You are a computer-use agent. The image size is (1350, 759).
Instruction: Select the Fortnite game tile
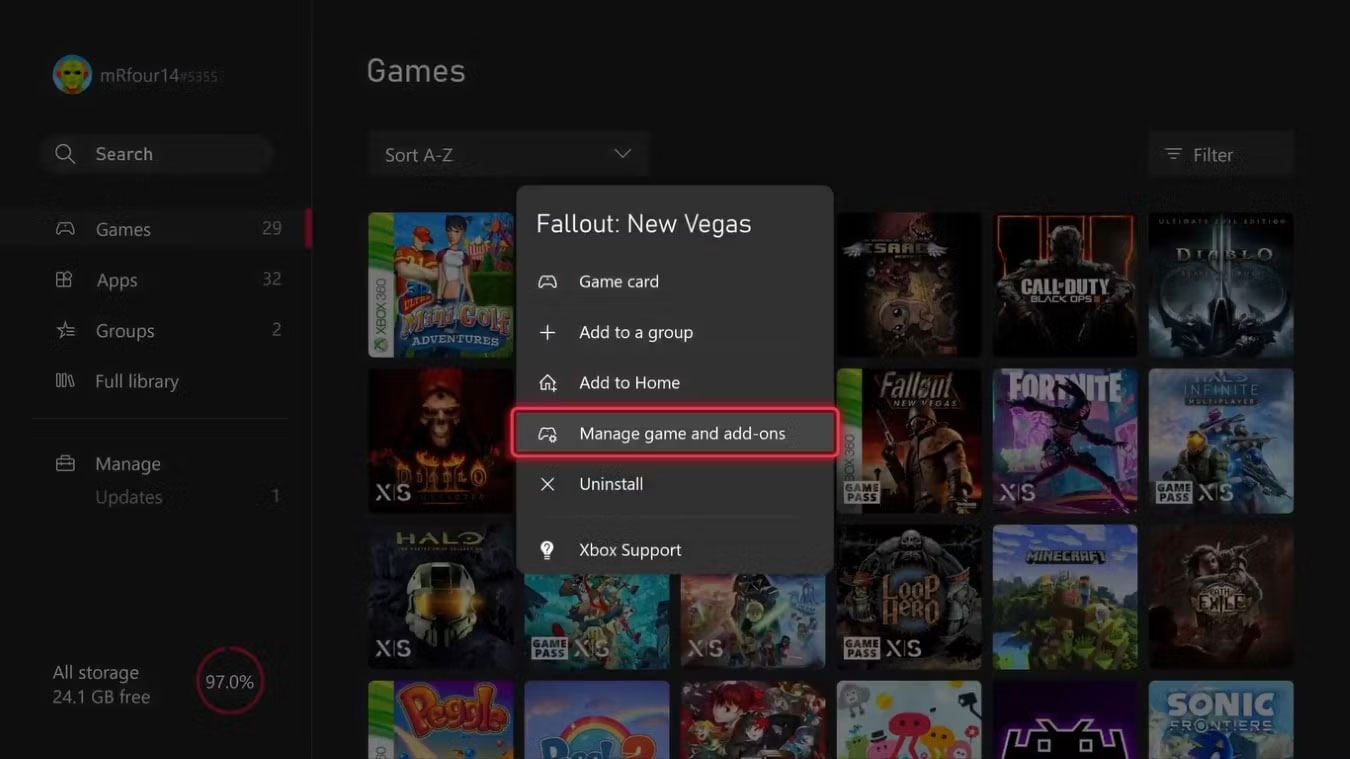point(1065,441)
